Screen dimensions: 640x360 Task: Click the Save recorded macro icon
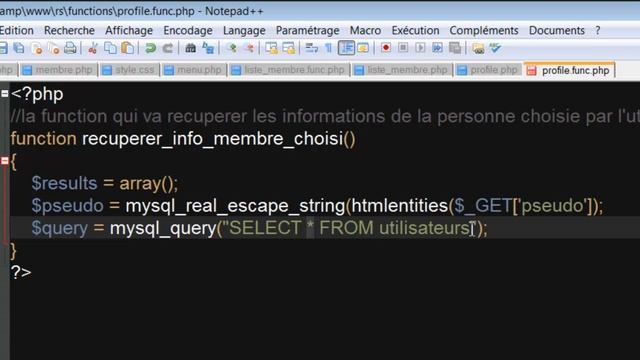(455, 48)
